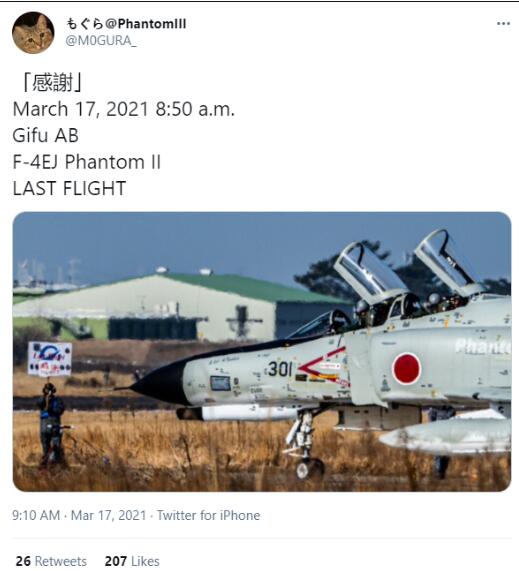View the 26 Retweets list
Image resolution: width=519 pixels, height=571 pixels.
coord(51,561)
